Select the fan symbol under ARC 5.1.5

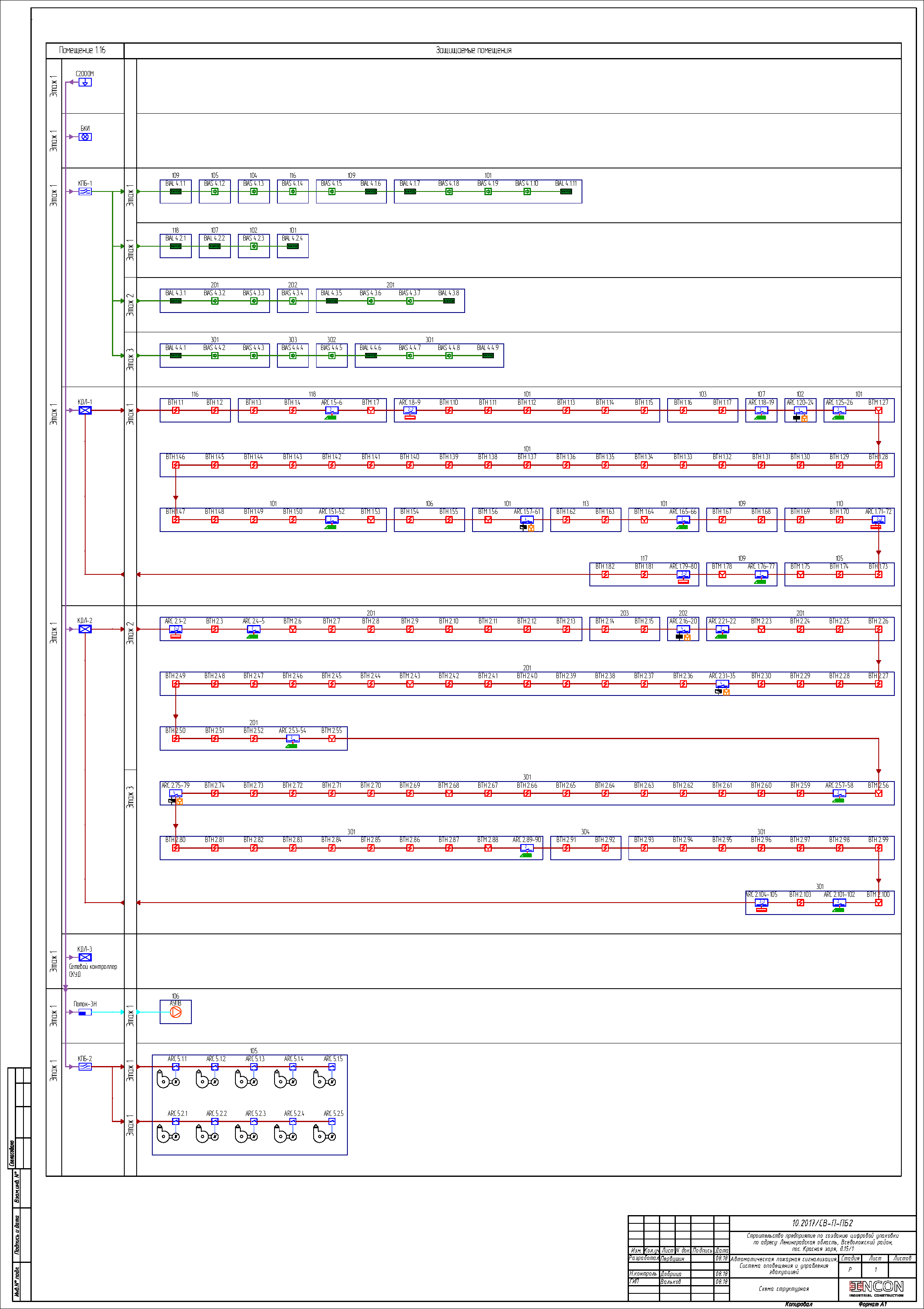coord(324,1079)
